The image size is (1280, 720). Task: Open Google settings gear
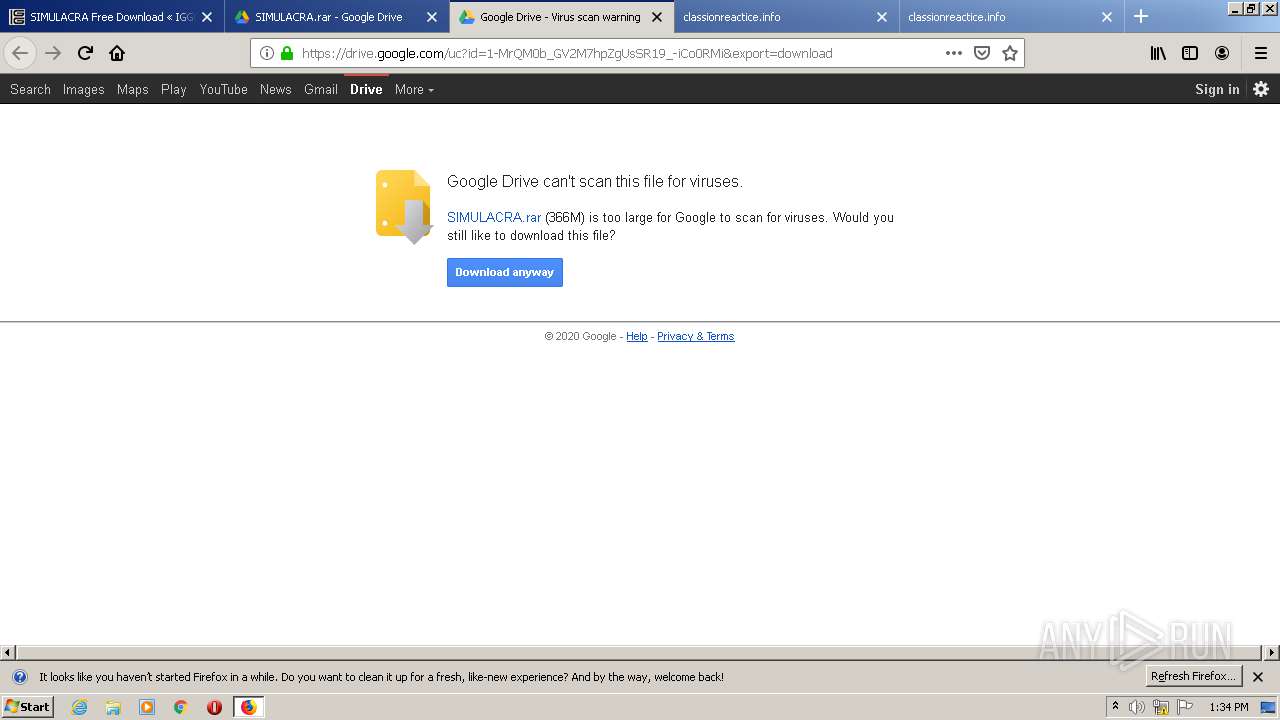tap(1261, 89)
